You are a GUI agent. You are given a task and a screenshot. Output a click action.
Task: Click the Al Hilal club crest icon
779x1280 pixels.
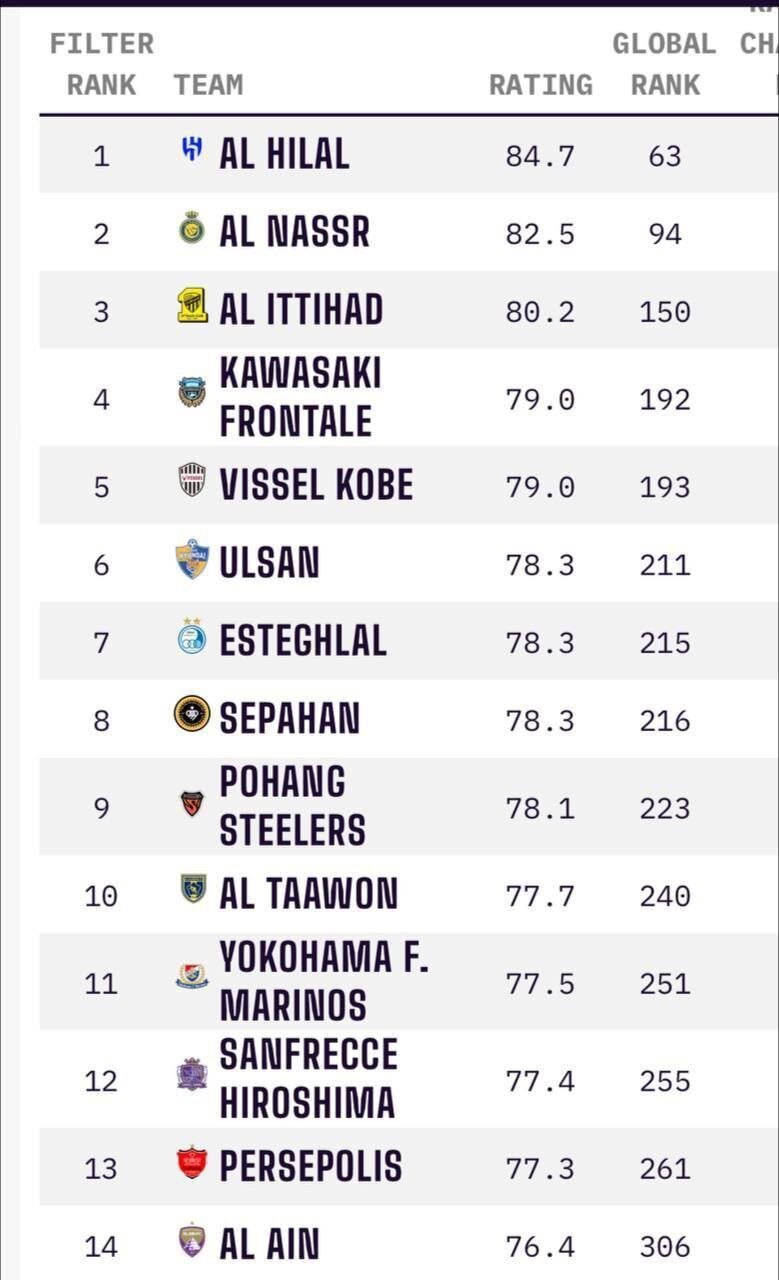(192, 151)
